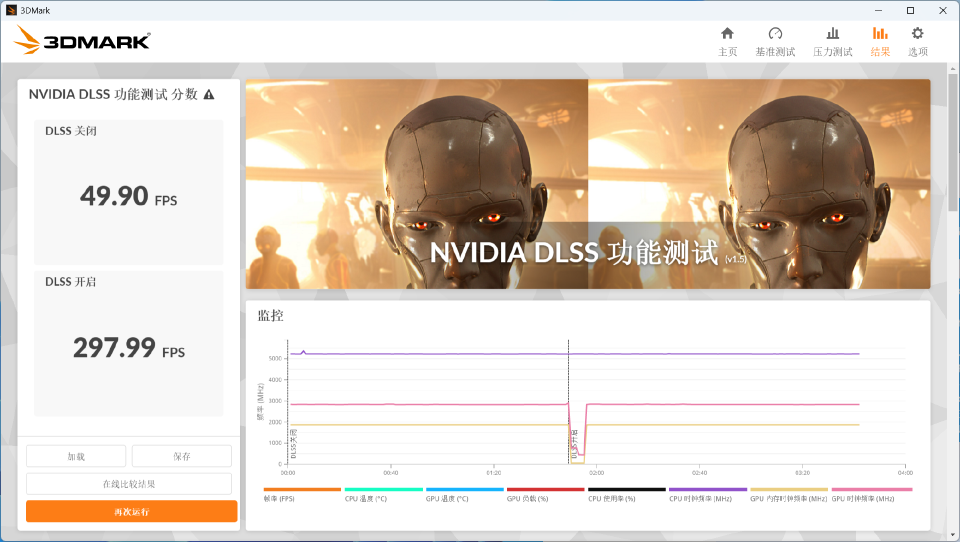Image resolution: width=960 pixels, height=542 pixels.
Task: Click the DLSS 开启 marker line in chart
Action: coord(569,401)
